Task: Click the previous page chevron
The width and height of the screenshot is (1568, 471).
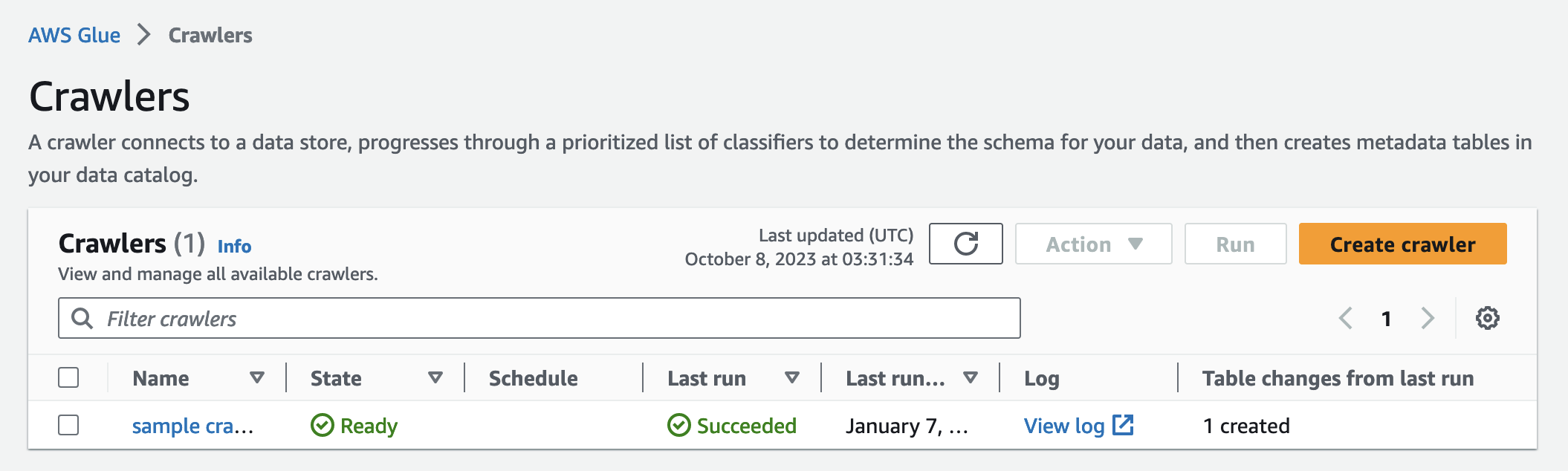Action: 1346,318
